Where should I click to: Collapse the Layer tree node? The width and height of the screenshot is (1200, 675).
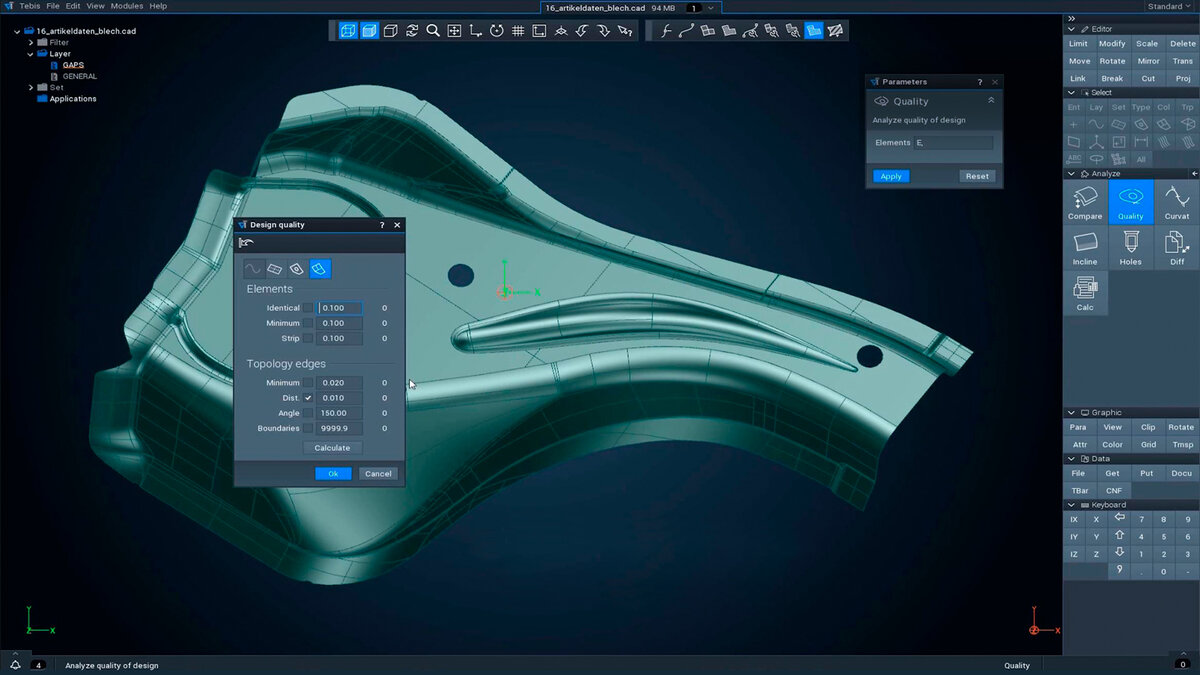[x=30, y=54]
